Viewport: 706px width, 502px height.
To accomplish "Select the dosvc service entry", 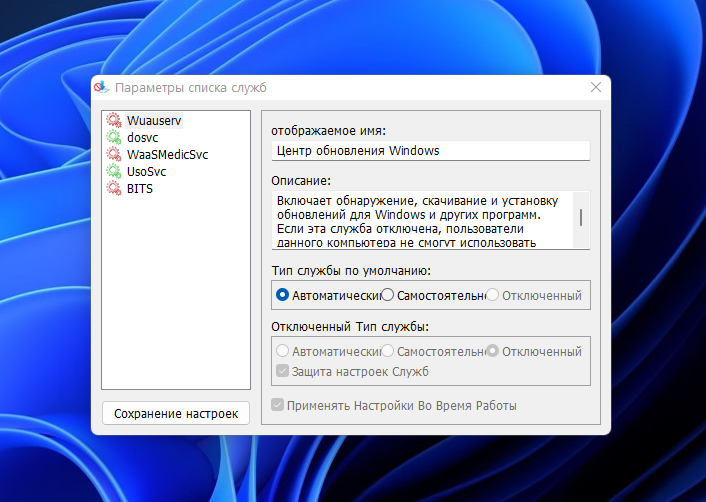I will [x=142, y=138].
